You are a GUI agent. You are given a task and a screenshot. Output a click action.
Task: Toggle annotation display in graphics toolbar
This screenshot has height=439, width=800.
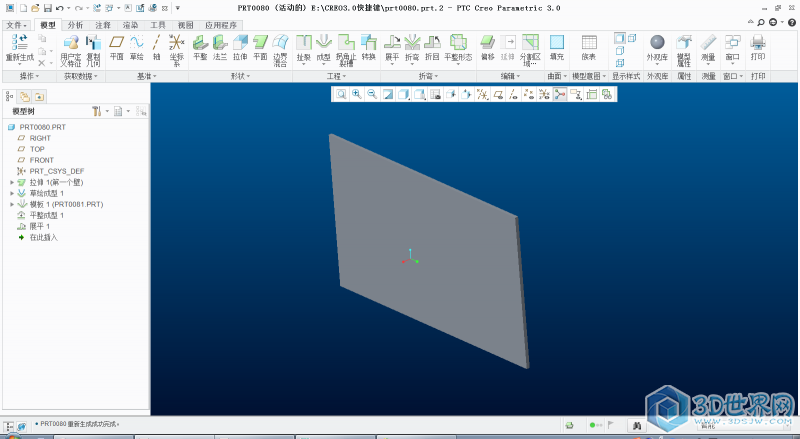[x=576, y=94]
